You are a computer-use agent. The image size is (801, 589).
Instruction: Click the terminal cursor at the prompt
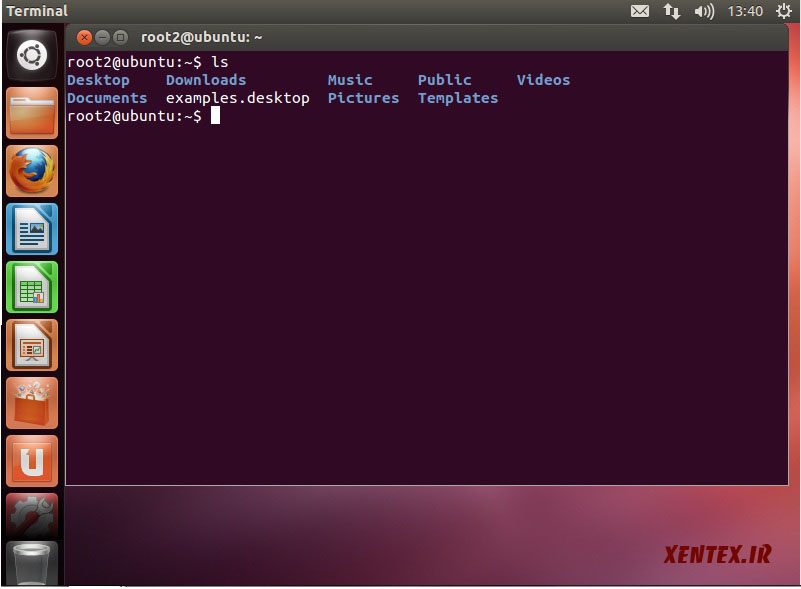(215, 116)
